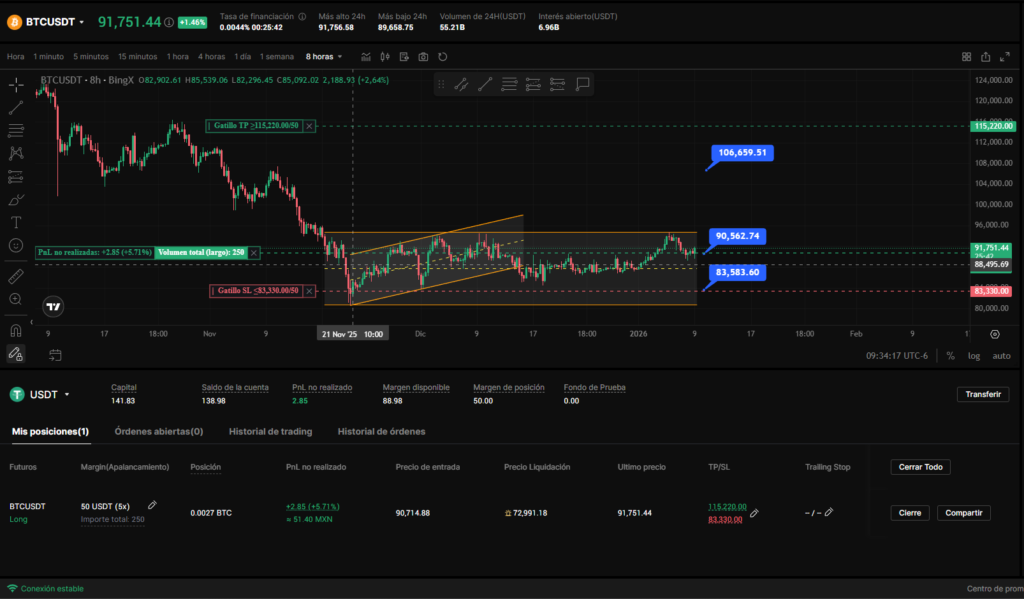
Task: Open the 8 horas timeframe dropdown
Action: (324, 57)
